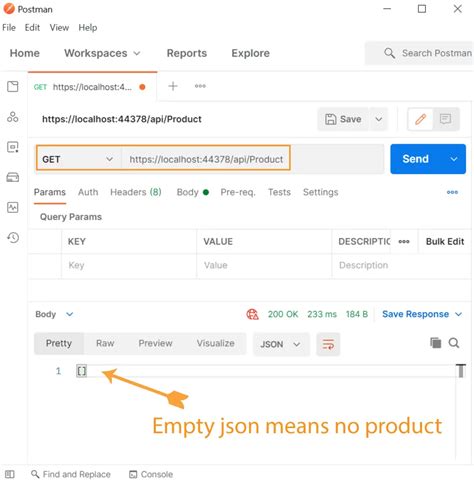
Task: Open the History sidebar icon
Action: 13,237
